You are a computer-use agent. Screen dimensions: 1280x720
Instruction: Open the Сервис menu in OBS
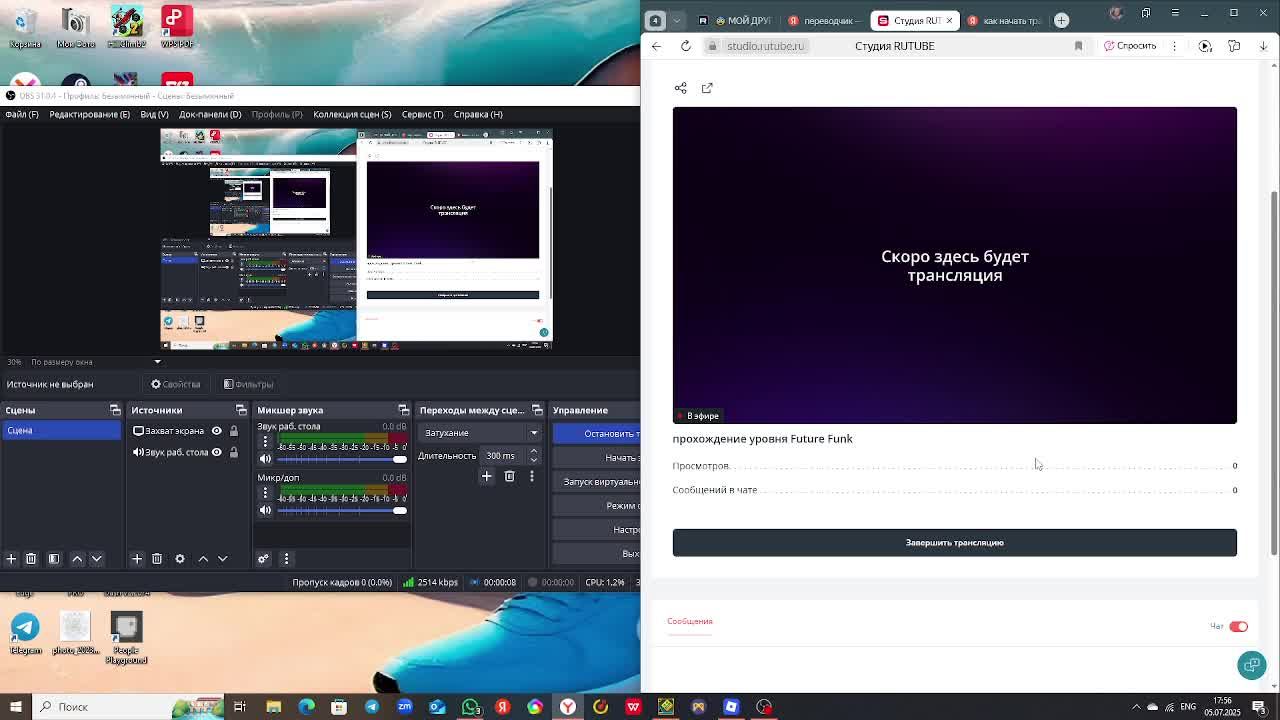(x=422, y=114)
